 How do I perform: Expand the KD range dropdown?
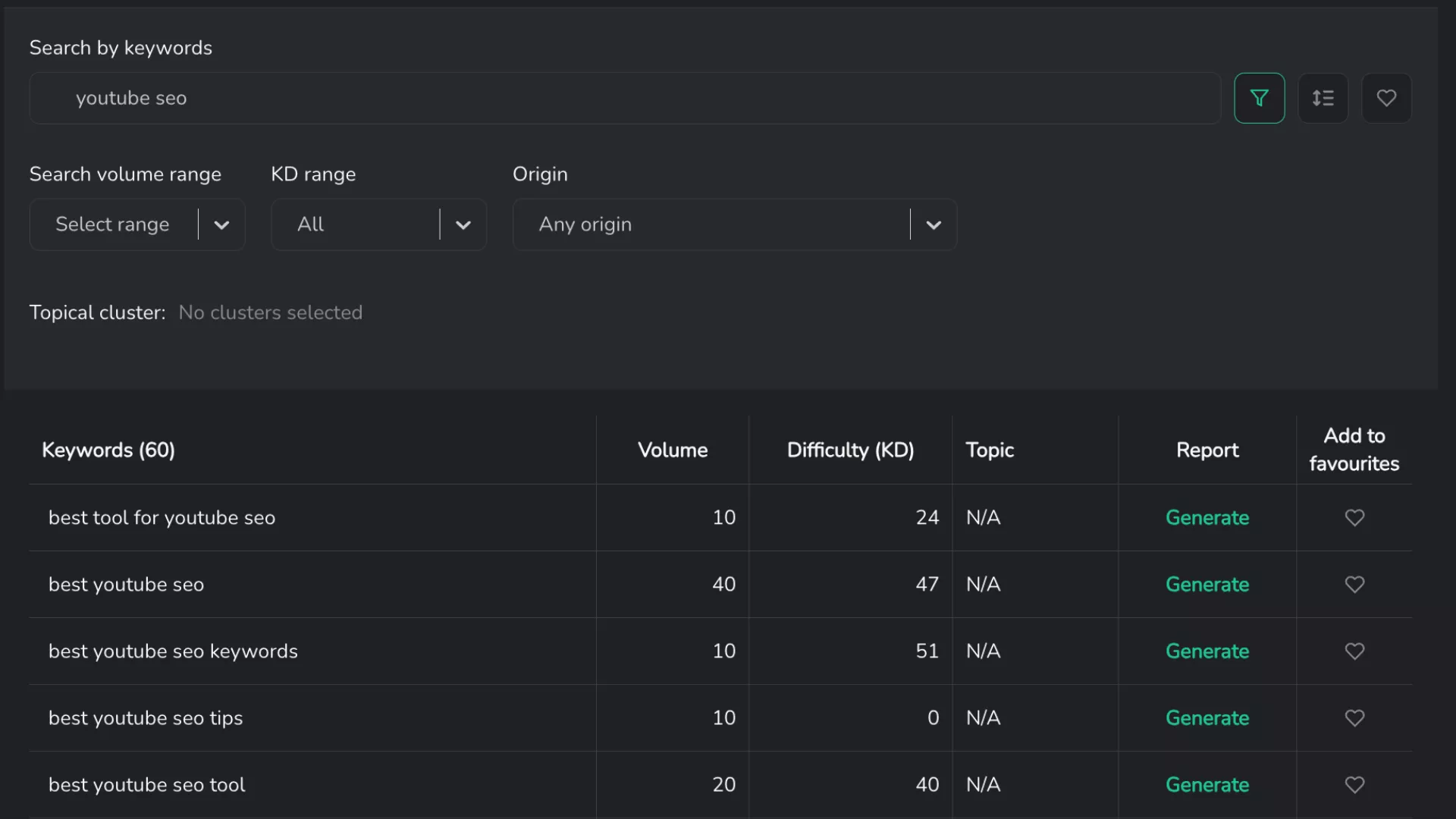coord(378,224)
